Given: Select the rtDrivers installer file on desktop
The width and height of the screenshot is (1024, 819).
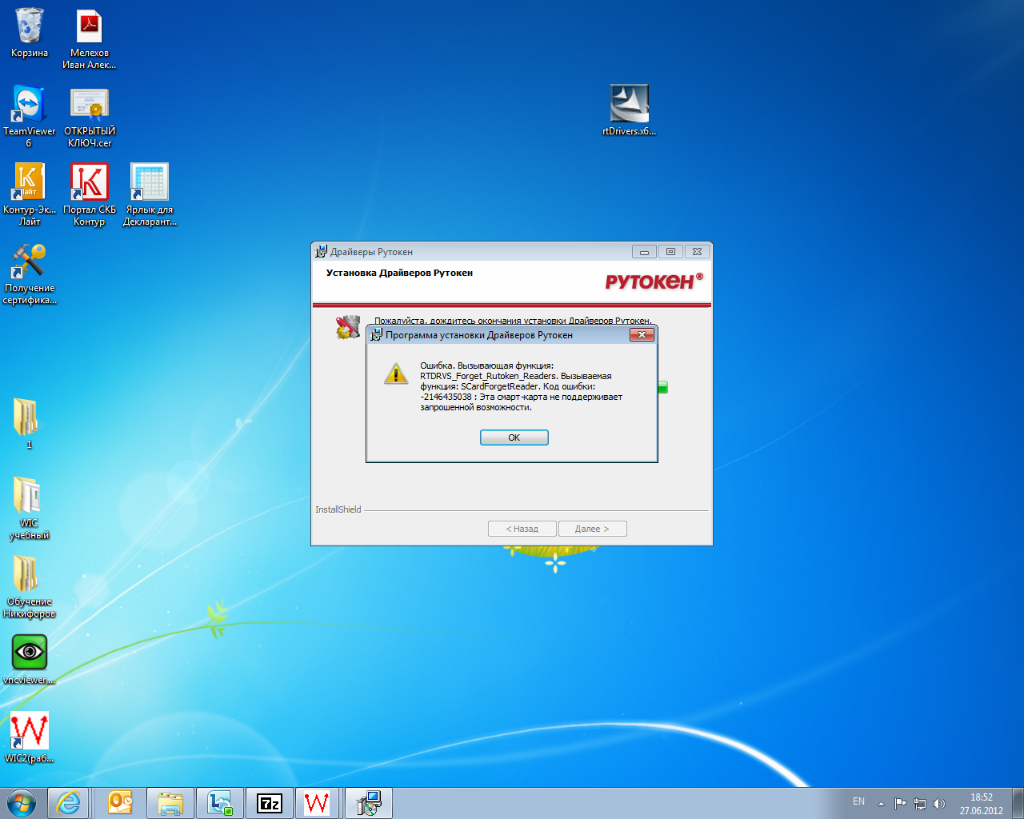Looking at the screenshot, I should point(629,103).
